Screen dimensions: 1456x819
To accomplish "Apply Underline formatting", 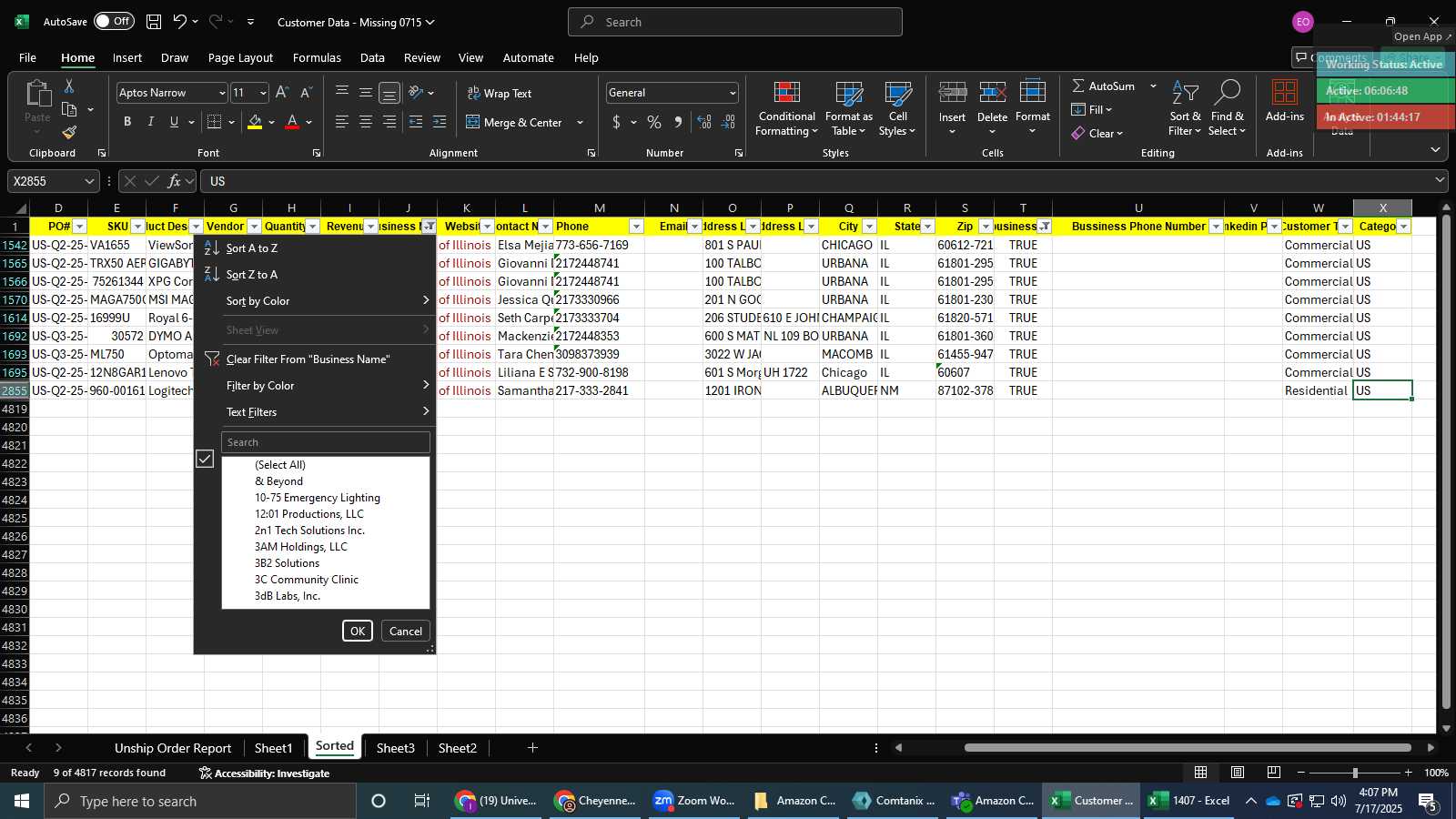I will pyautogui.click(x=174, y=122).
